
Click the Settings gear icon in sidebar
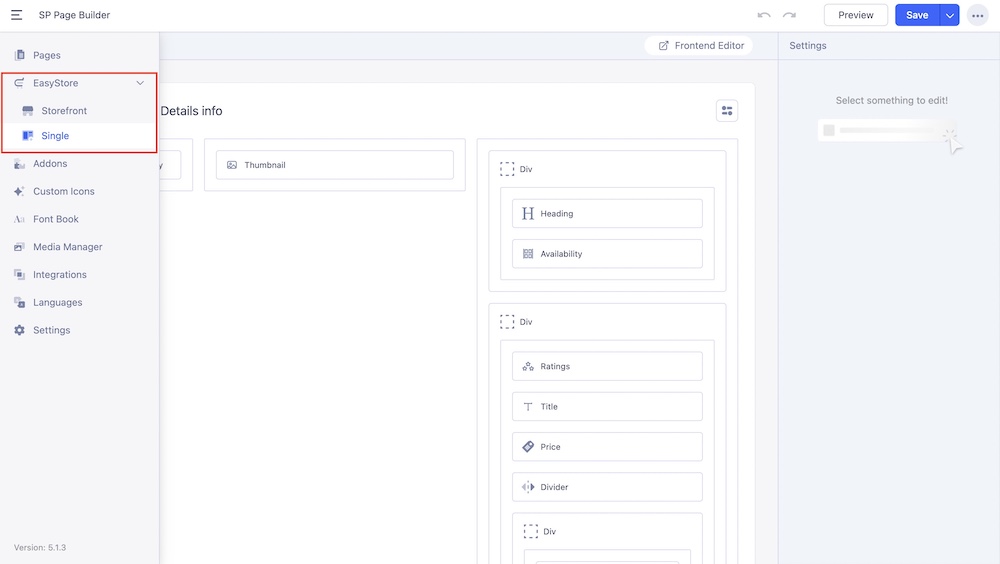[x=20, y=330]
